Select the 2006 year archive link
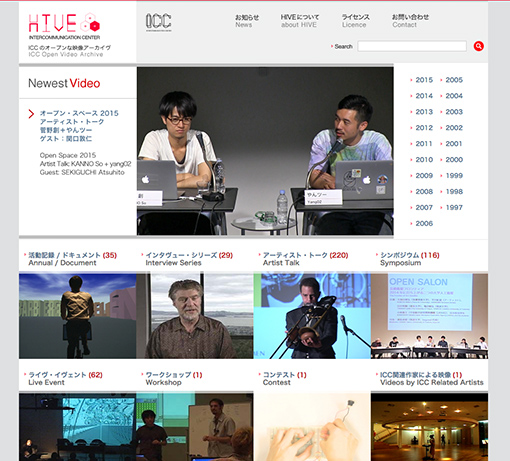510x461 pixels. pyautogui.click(x=424, y=223)
